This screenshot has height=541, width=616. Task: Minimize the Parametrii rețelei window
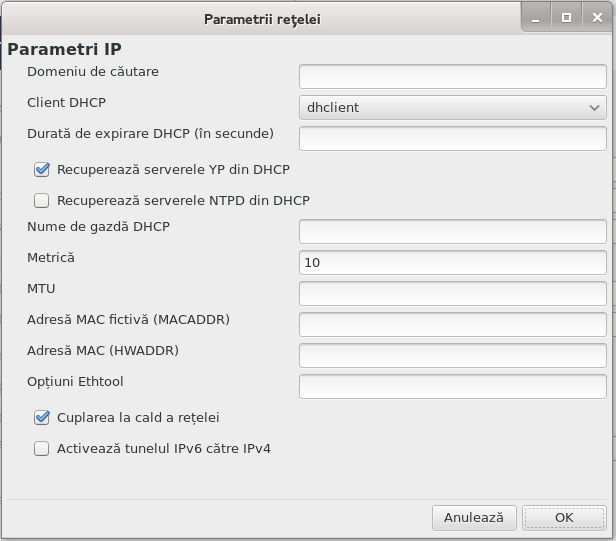[536, 18]
